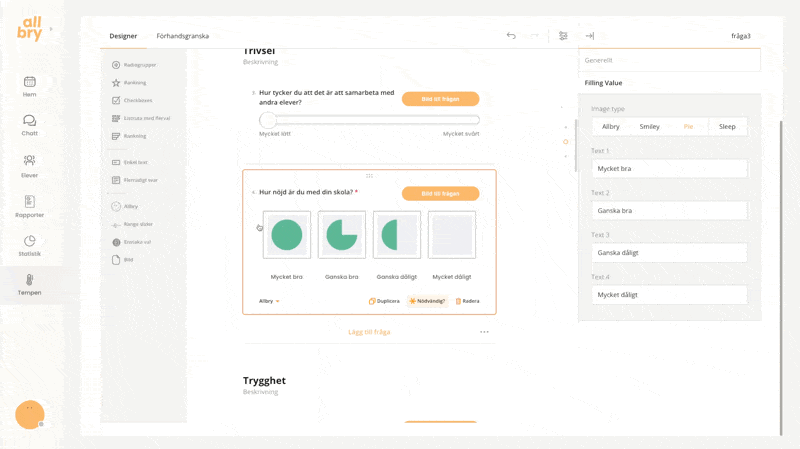Click the Mycket lätt slider handle
This screenshot has width=800, height=449.
[x=268, y=120]
